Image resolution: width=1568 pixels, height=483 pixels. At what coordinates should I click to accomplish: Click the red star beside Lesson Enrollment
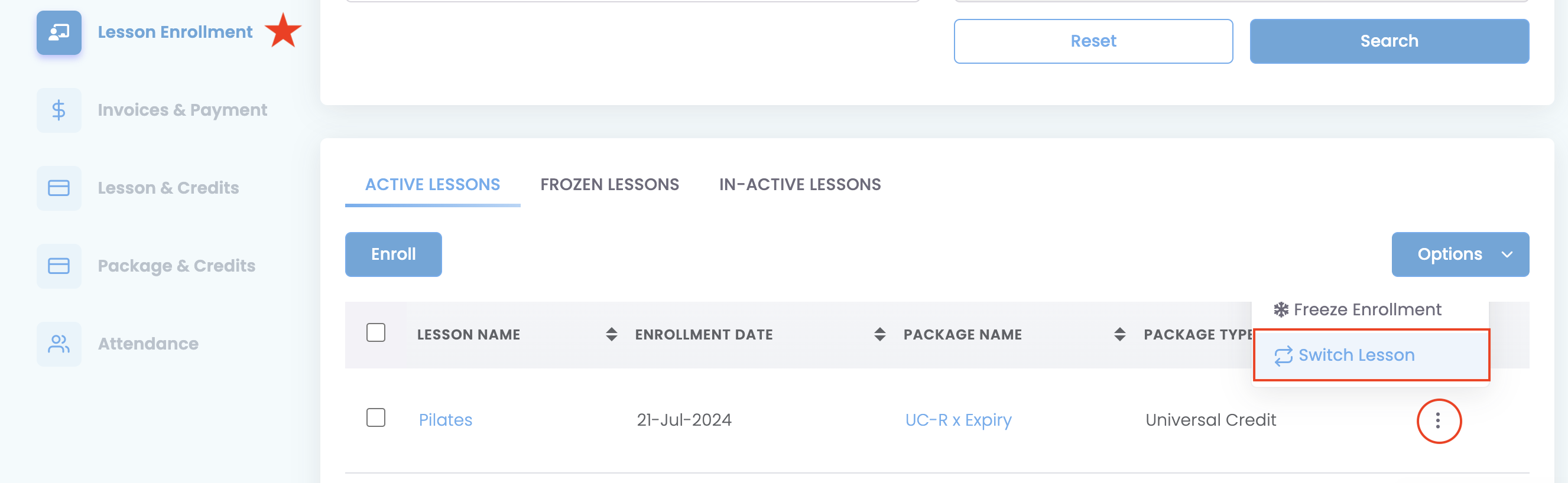click(283, 31)
